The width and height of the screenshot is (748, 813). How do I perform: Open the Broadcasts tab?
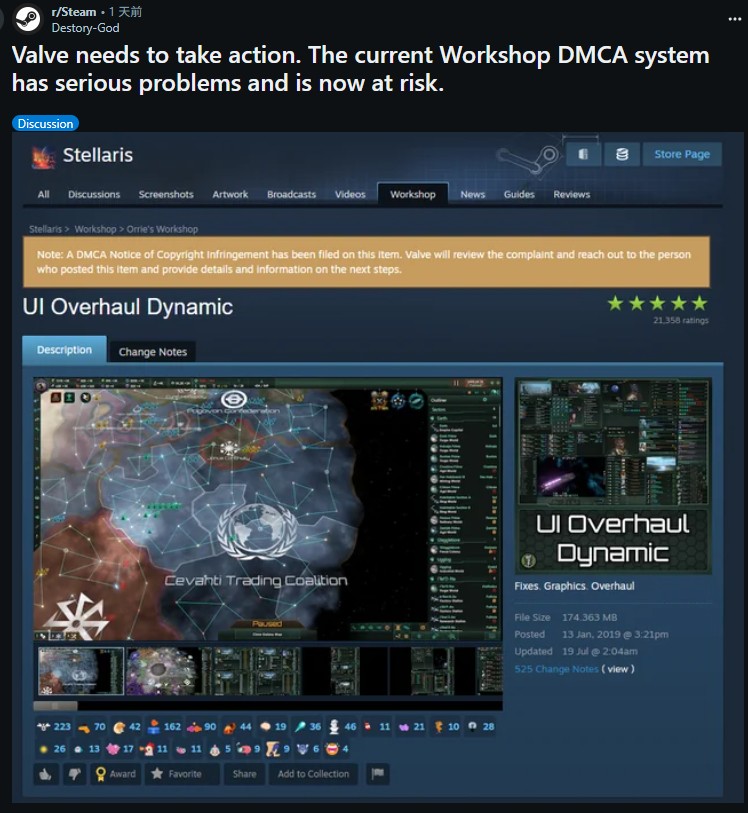(x=291, y=194)
